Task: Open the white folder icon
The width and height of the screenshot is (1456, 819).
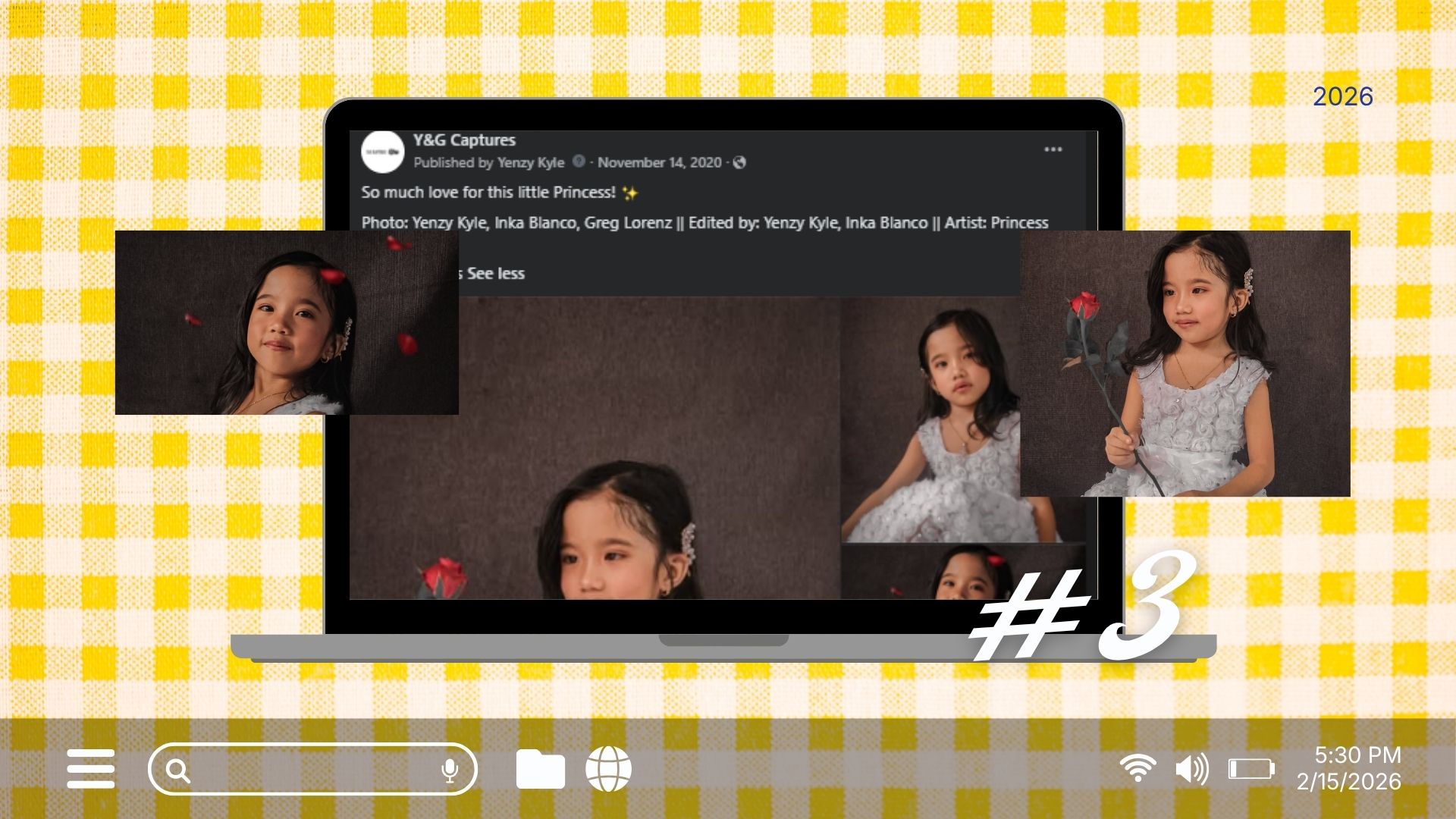Action: click(x=540, y=769)
